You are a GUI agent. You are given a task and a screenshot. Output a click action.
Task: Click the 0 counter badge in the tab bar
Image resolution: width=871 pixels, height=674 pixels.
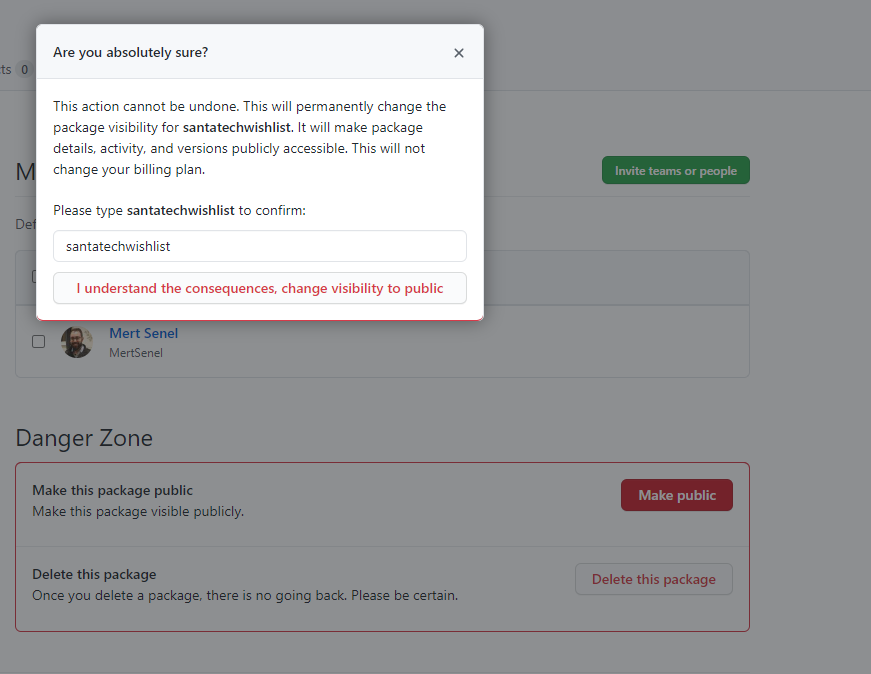click(24, 69)
